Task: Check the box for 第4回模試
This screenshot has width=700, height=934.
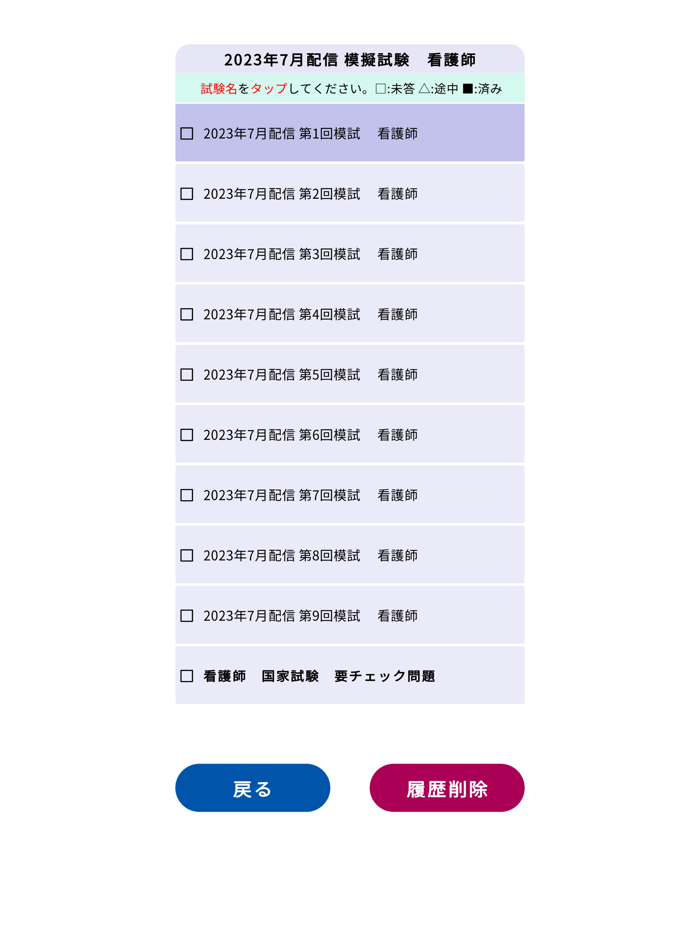Action: click(186, 313)
